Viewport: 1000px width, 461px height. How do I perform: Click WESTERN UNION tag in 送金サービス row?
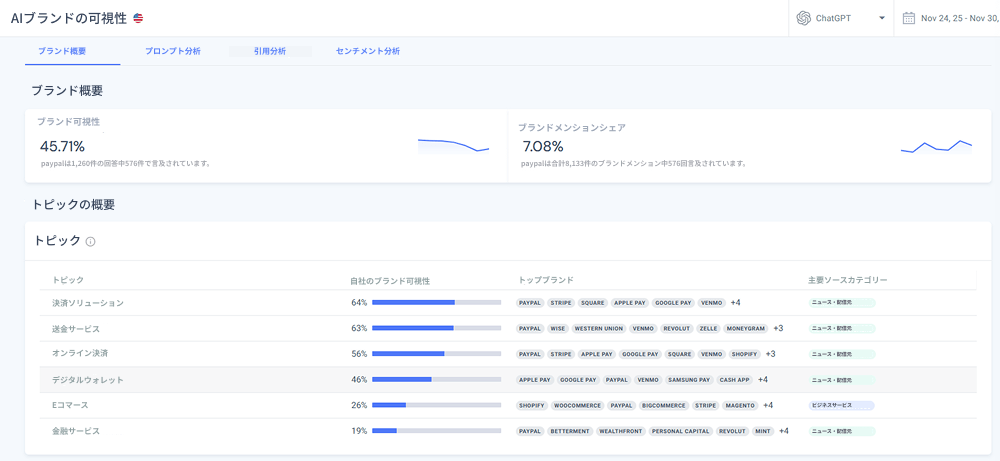click(598, 328)
